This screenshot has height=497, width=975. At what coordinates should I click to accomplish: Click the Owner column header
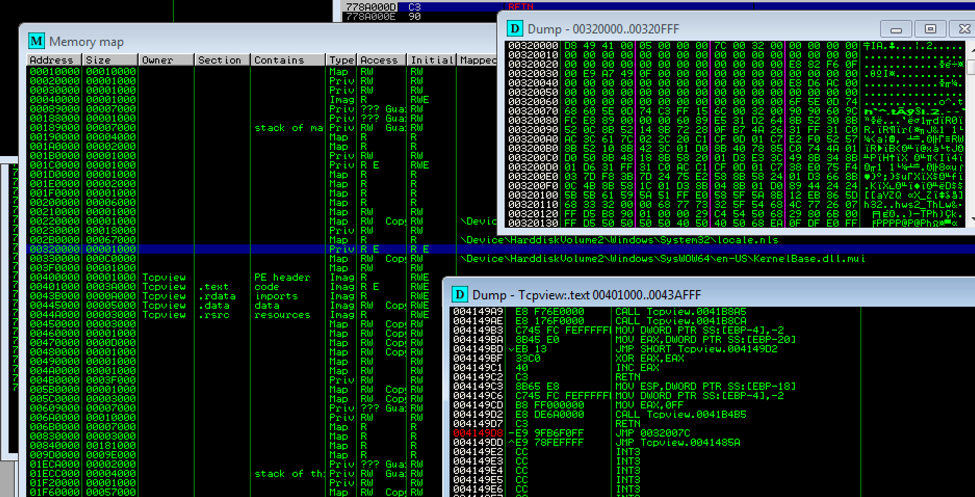tap(166, 60)
